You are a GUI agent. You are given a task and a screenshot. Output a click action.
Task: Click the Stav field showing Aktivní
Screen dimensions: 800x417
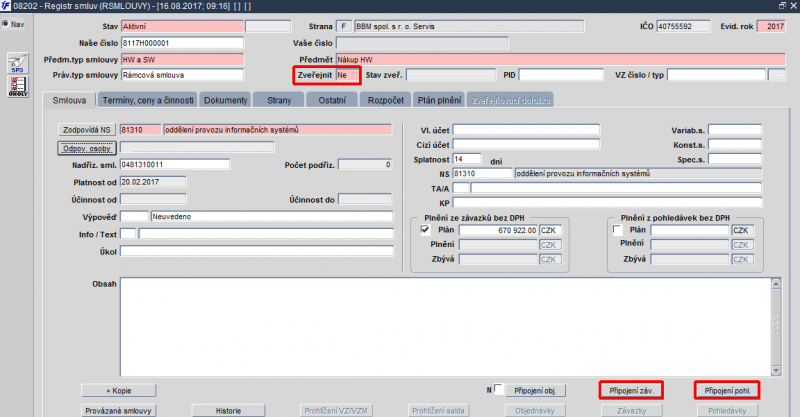pyautogui.click(x=182, y=27)
